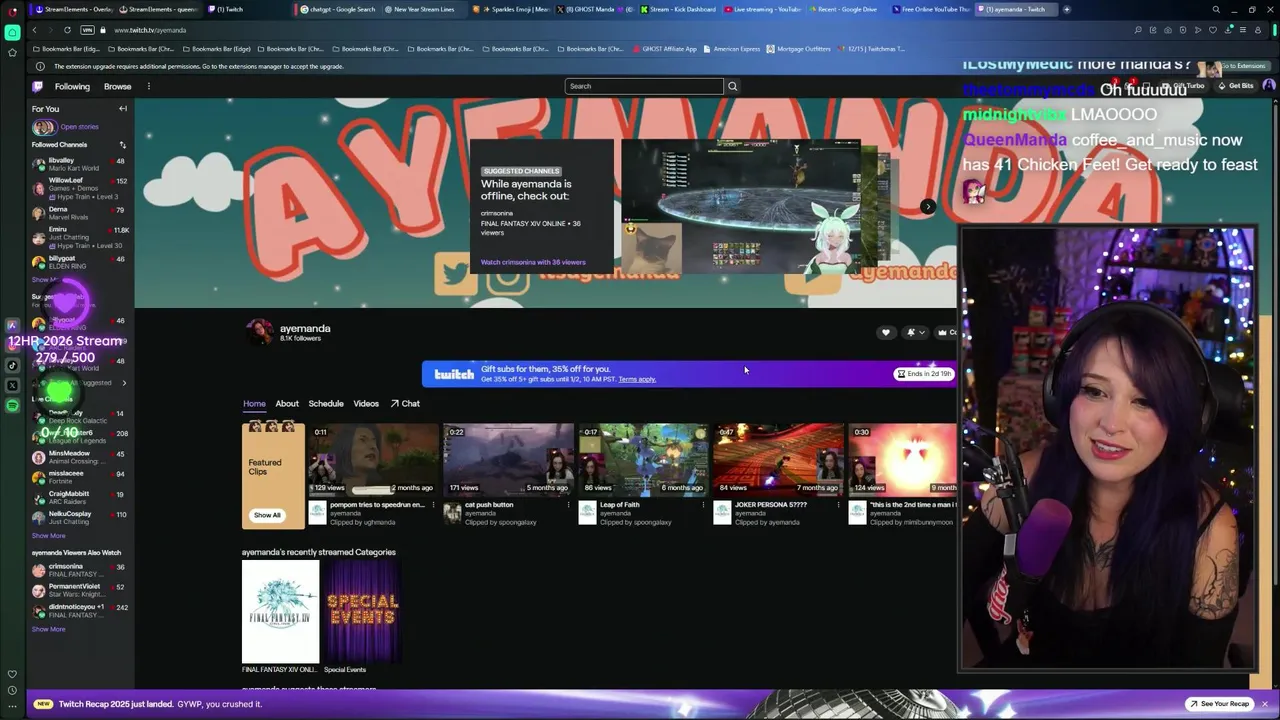Viewport: 1280px width, 720px height.
Task: Open options menu for Leap of Faith clip
Action: (703, 505)
